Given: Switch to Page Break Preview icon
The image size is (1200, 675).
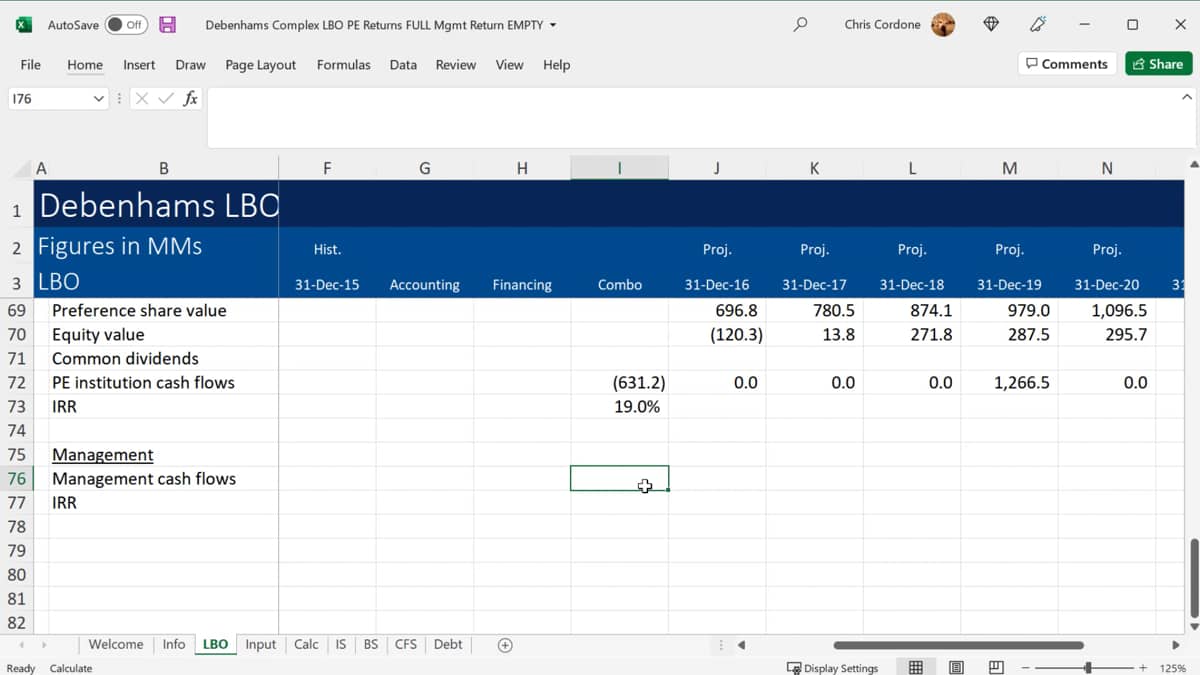Looking at the screenshot, I should click(x=996, y=667).
